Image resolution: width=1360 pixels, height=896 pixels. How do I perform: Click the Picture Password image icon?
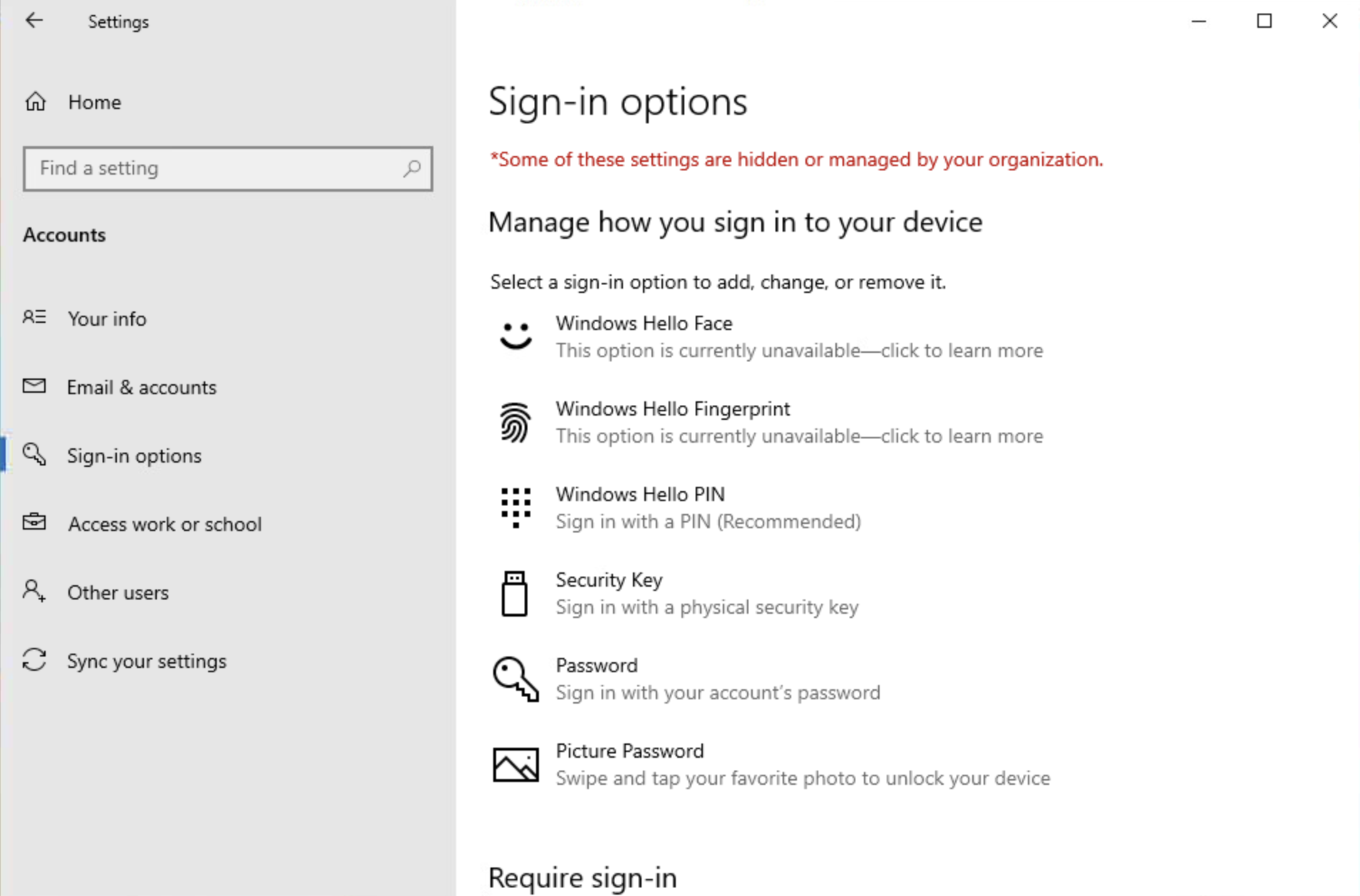(515, 764)
